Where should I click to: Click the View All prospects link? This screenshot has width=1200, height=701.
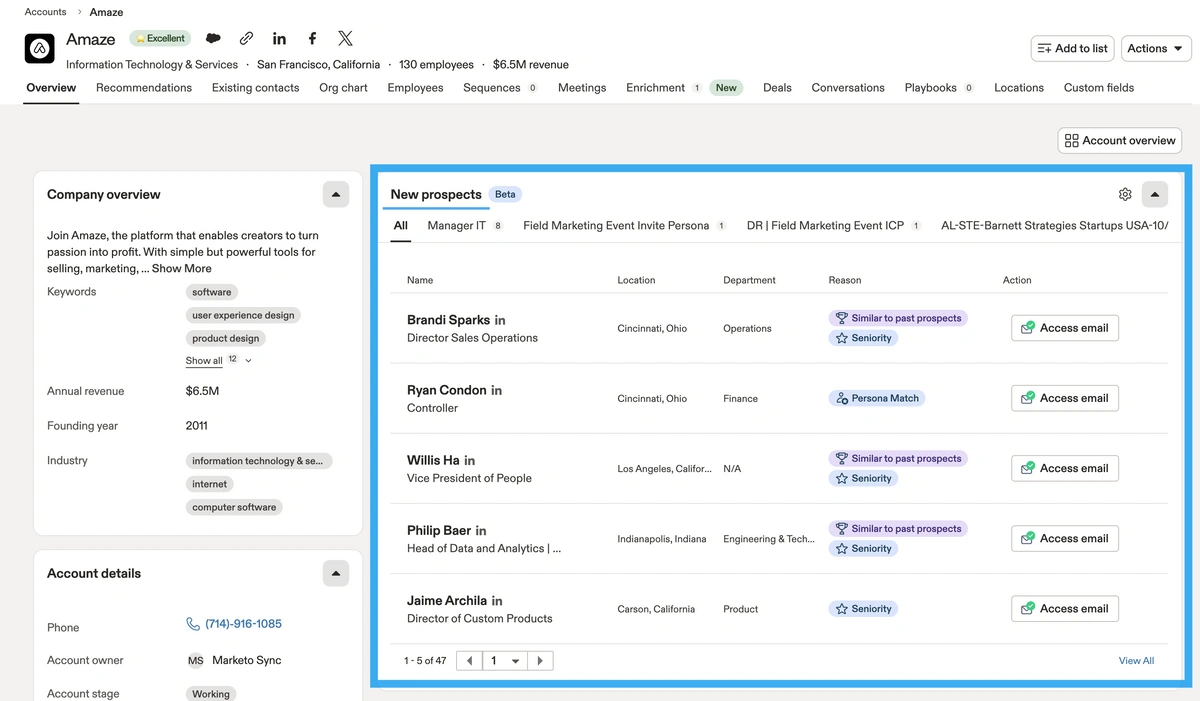pos(1136,661)
